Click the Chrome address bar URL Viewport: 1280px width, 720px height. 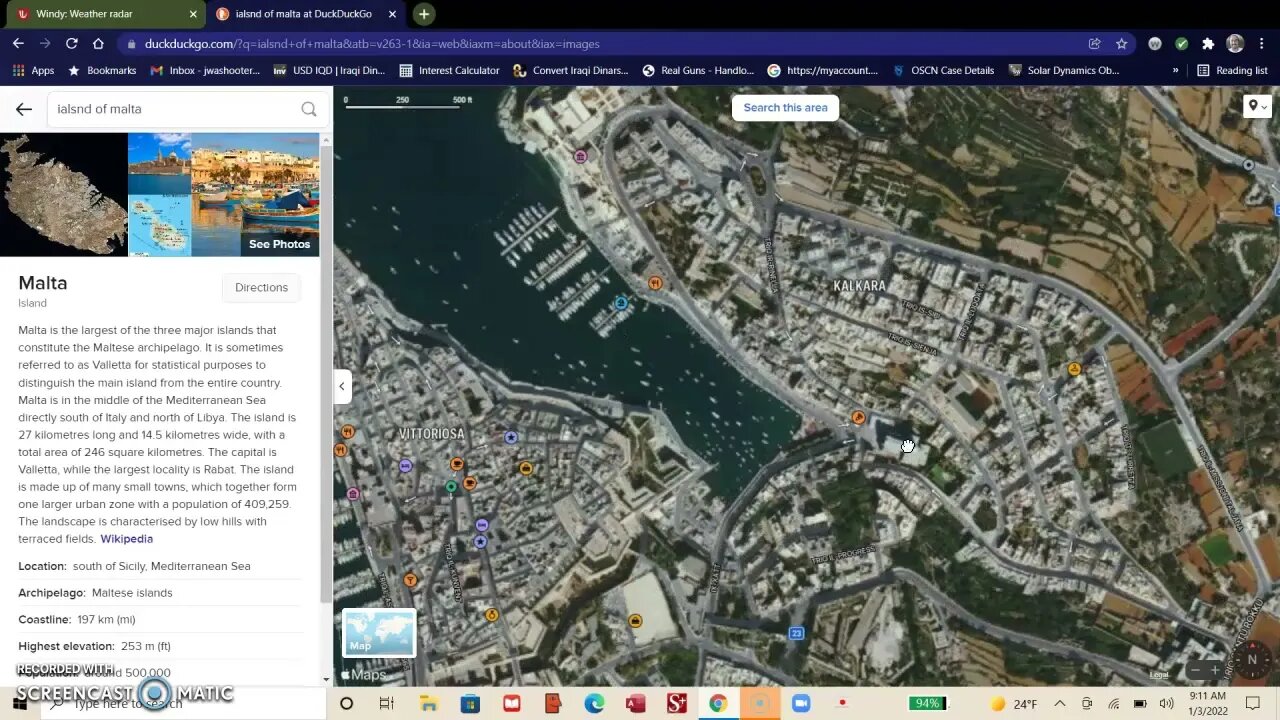(x=372, y=44)
